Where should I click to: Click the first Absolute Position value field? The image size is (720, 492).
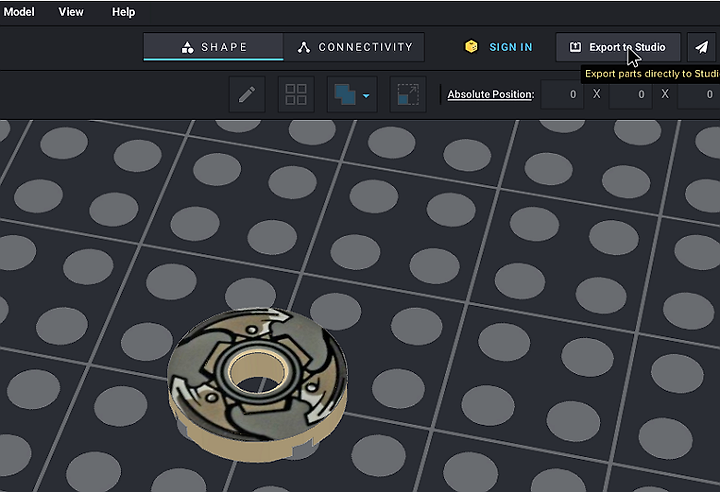tap(562, 94)
